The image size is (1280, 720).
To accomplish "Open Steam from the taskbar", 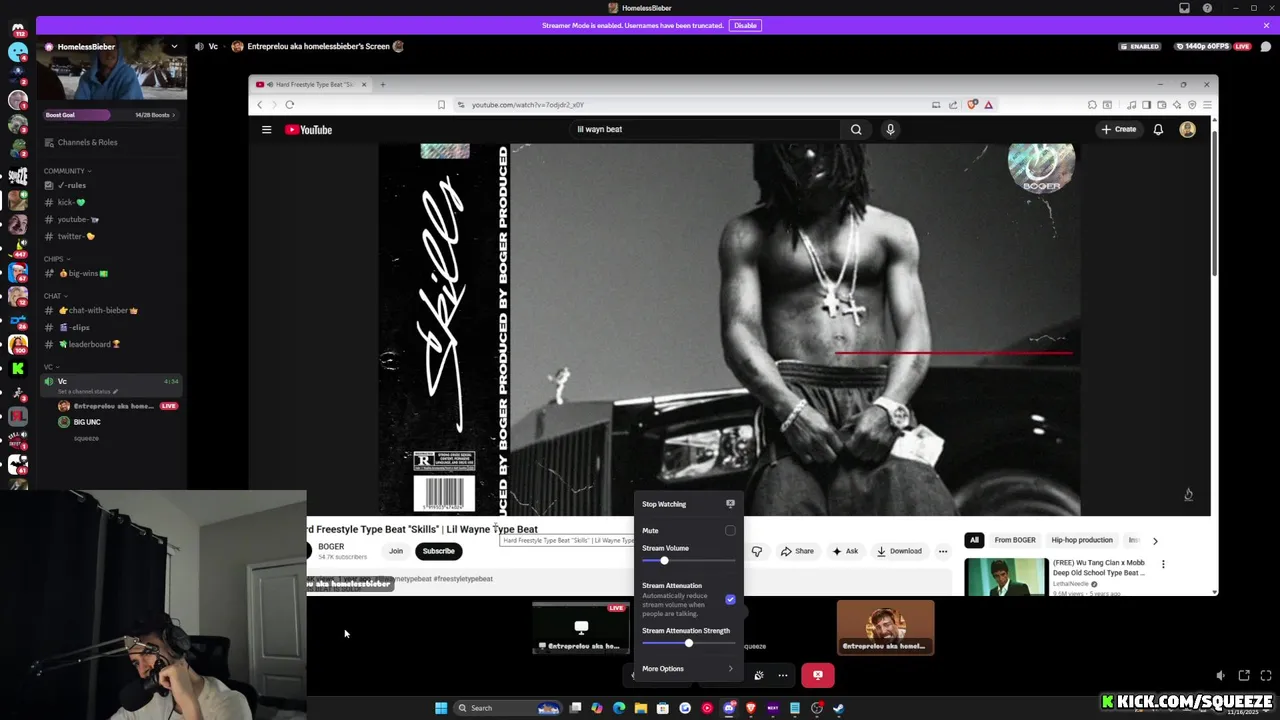I will click(x=838, y=708).
